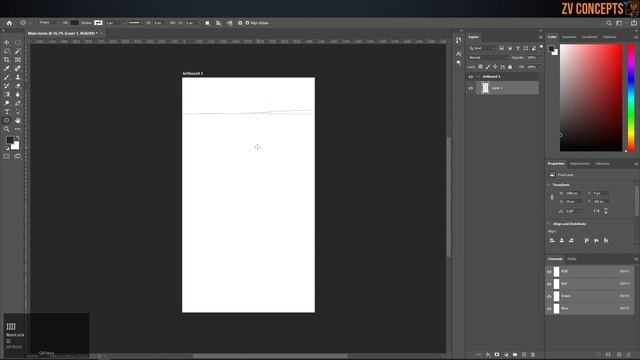Click Add layer style fx icon
640x360 pixels.
click(x=488, y=355)
